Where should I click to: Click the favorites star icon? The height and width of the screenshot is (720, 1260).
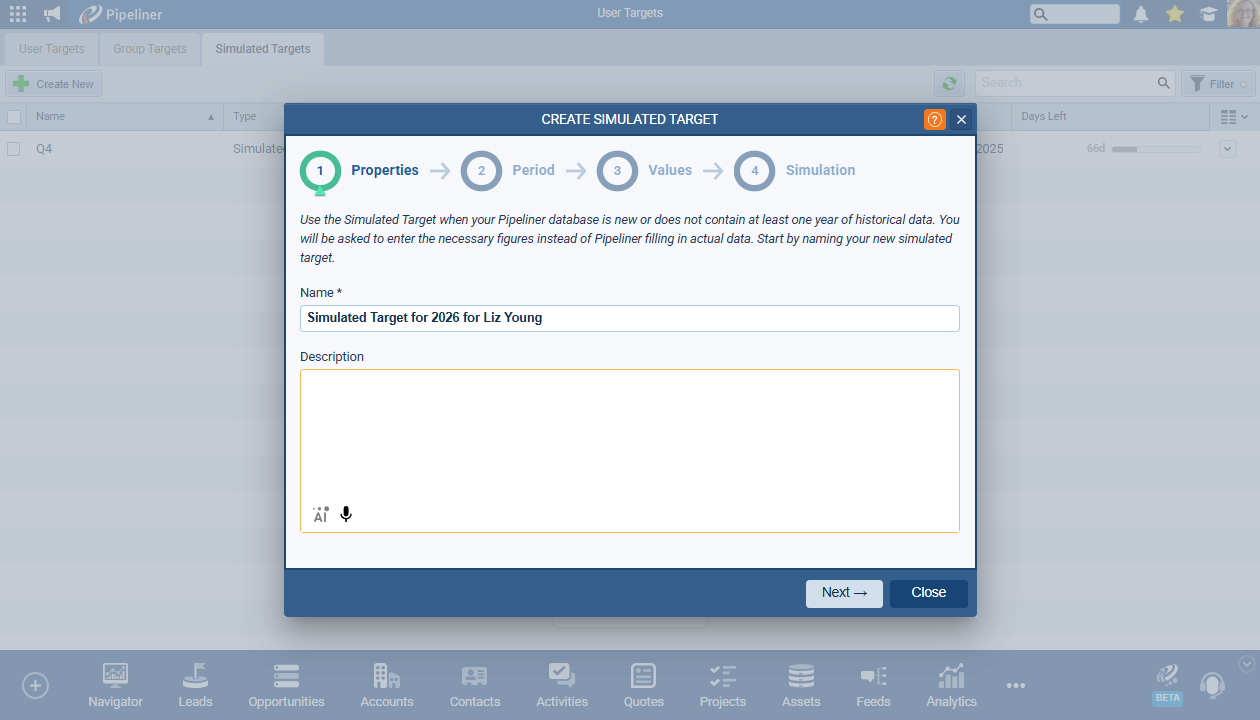coord(1175,14)
